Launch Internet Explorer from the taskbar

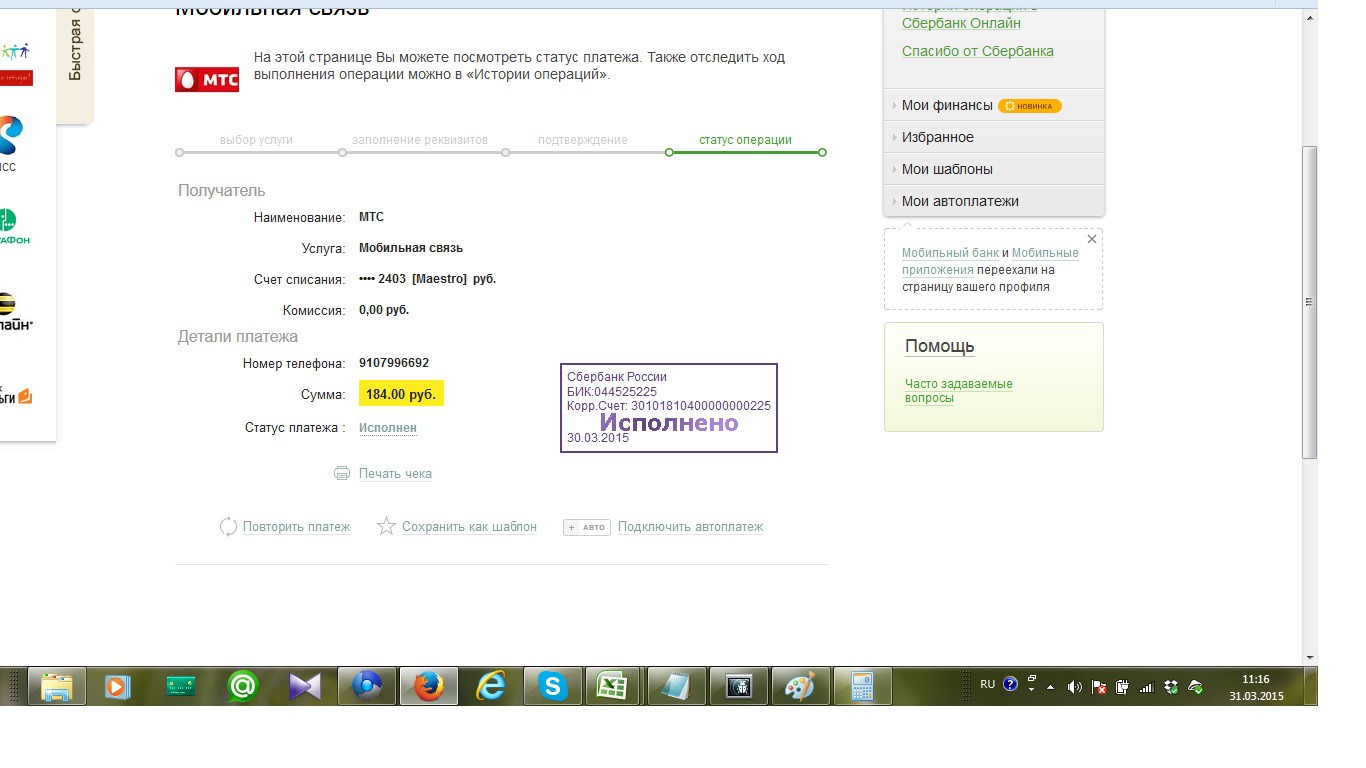[491, 686]
